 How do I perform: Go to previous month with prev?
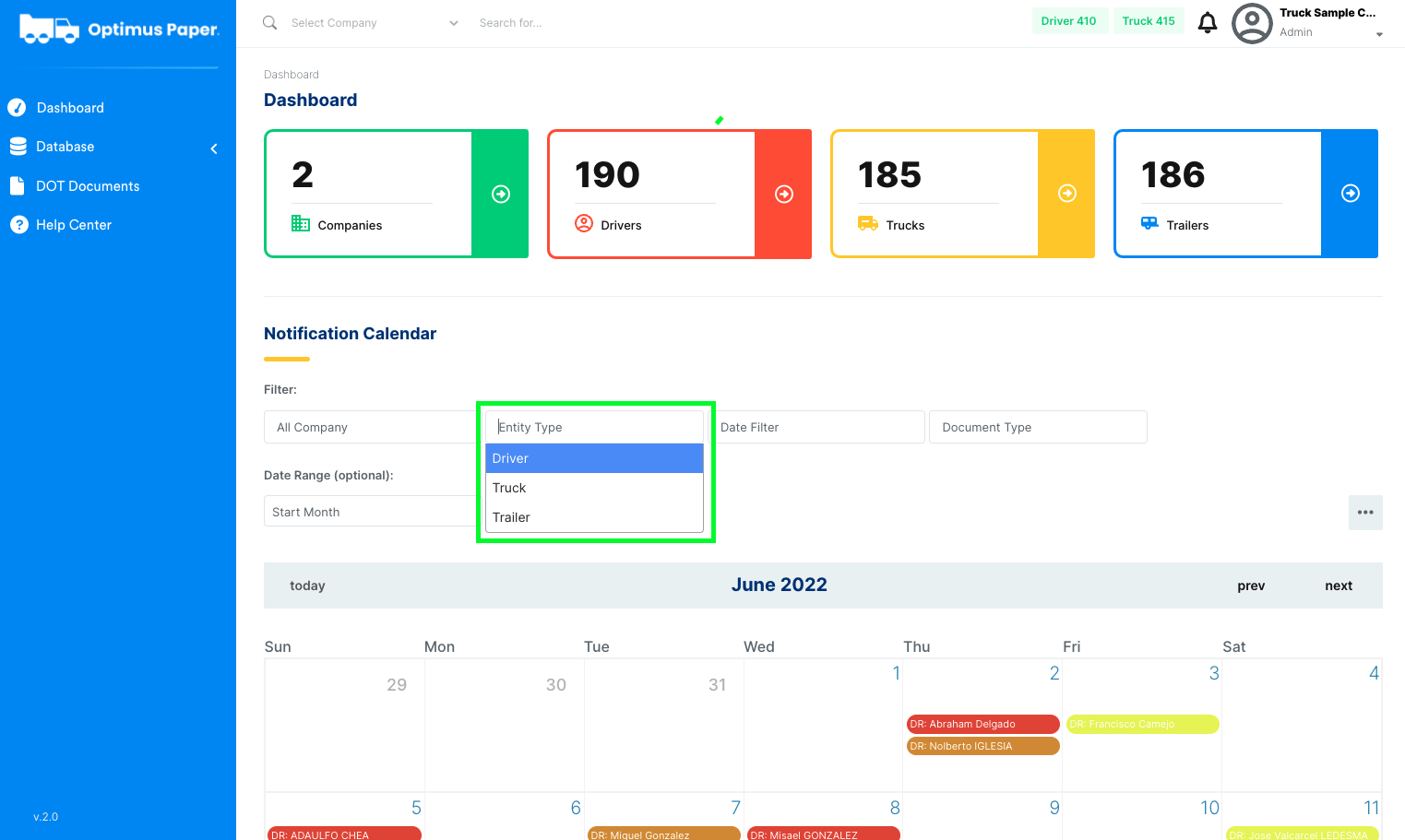(x=1251, y=586)
